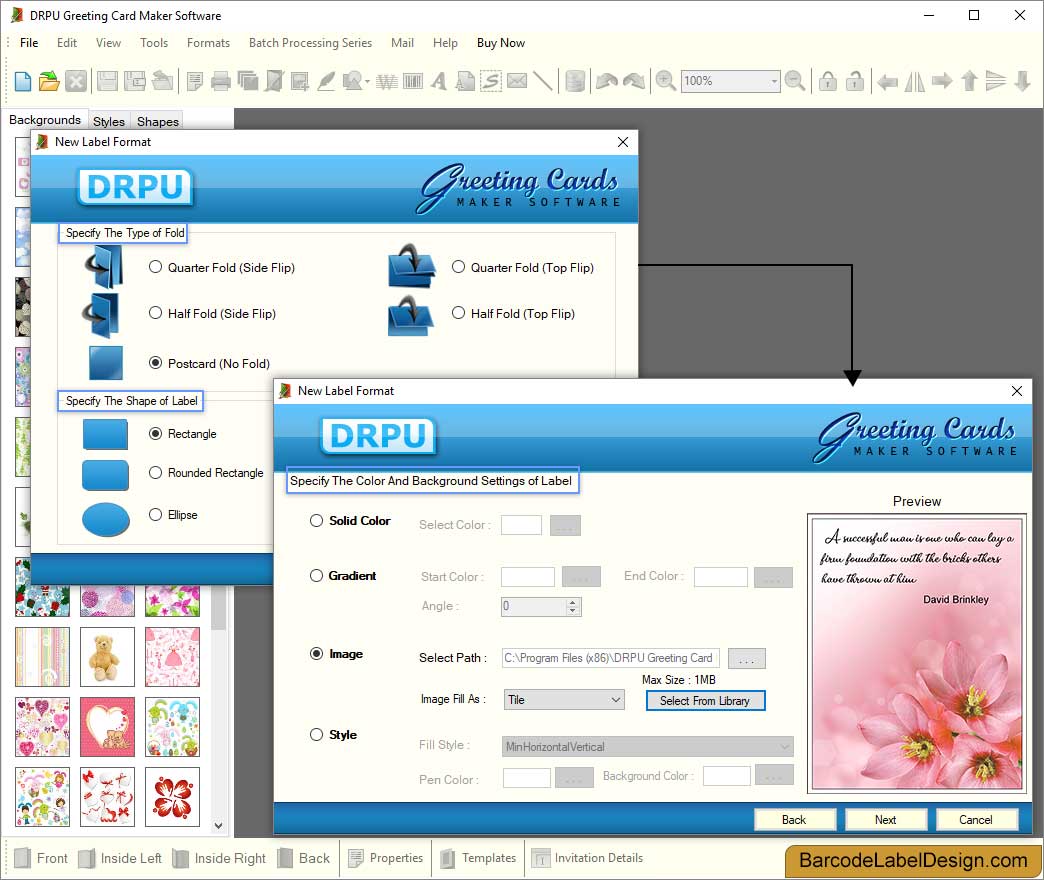Click the Unlock open padlock icon
Image resolution: width=1044 pixels, height=880 pixels.
click(x=855, y=81)
